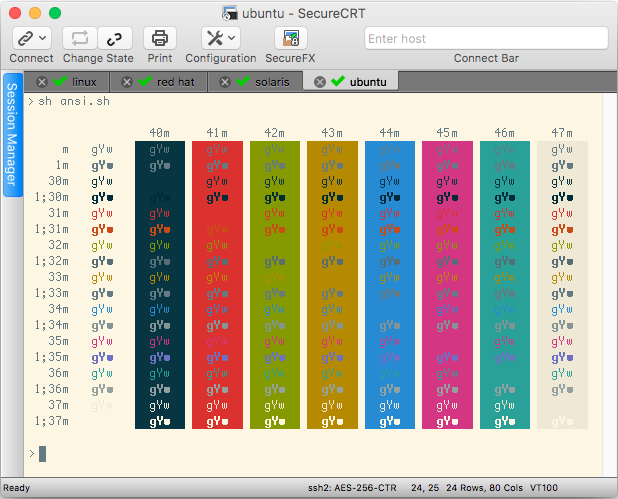Click the '24, 25' cursor position status

(x=425, y=488)
